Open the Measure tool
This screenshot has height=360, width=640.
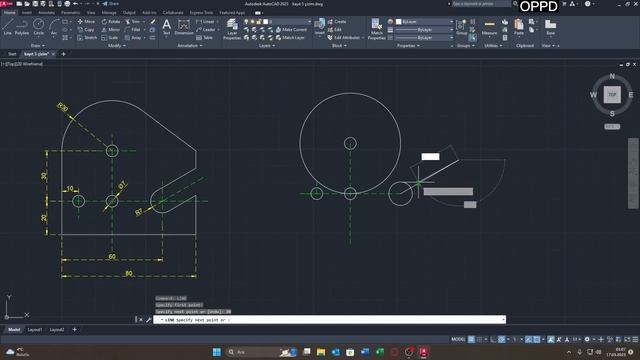pos(489,28)
